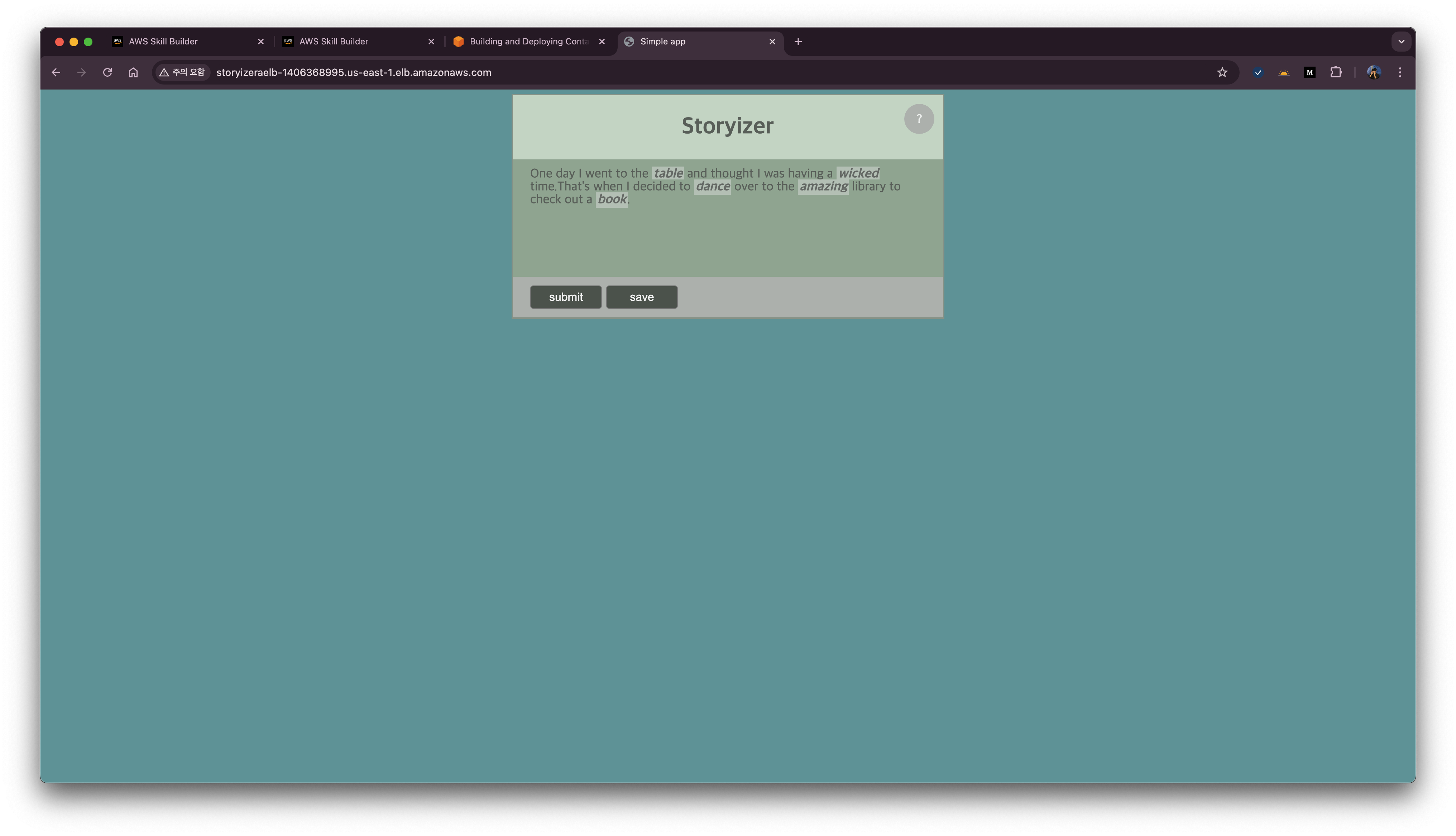Click the highlighted word 'wicked'
Image resolution: width=1456 pixels, height=836 pixels.
pos(858,173)
